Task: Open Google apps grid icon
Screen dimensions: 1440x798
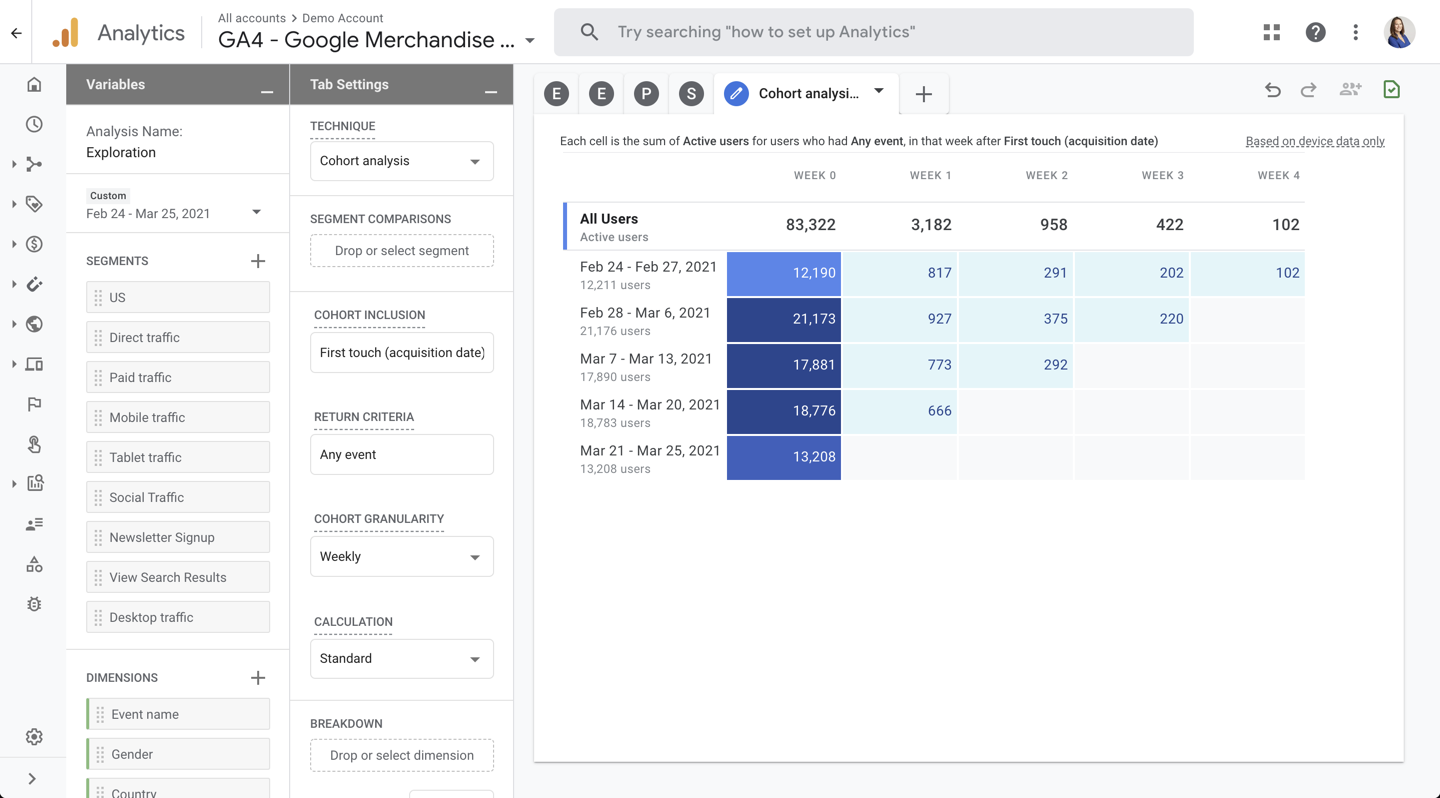Action: (1272, 32)
